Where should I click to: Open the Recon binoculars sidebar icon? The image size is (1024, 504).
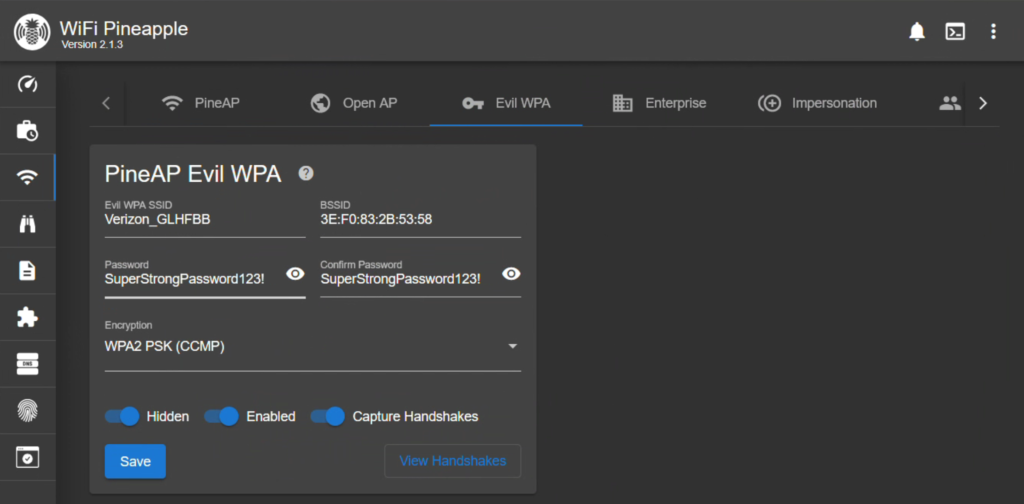pyautogui.click(x=27, y=224)
